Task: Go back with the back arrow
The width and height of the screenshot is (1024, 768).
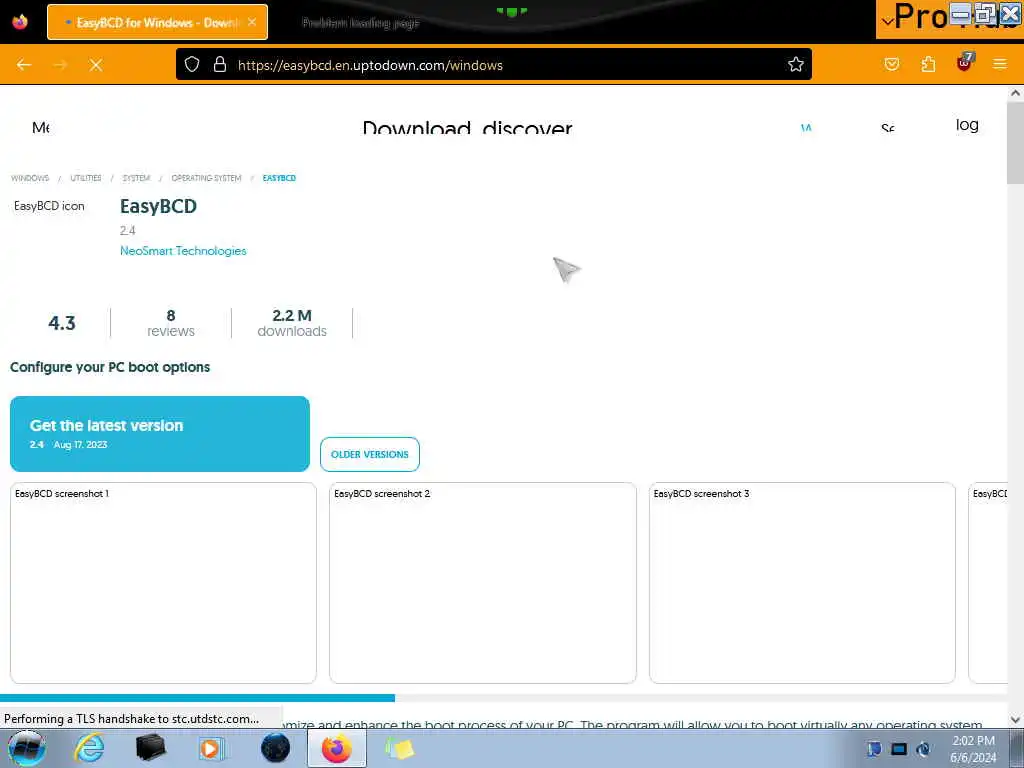Action: [24, 65]
